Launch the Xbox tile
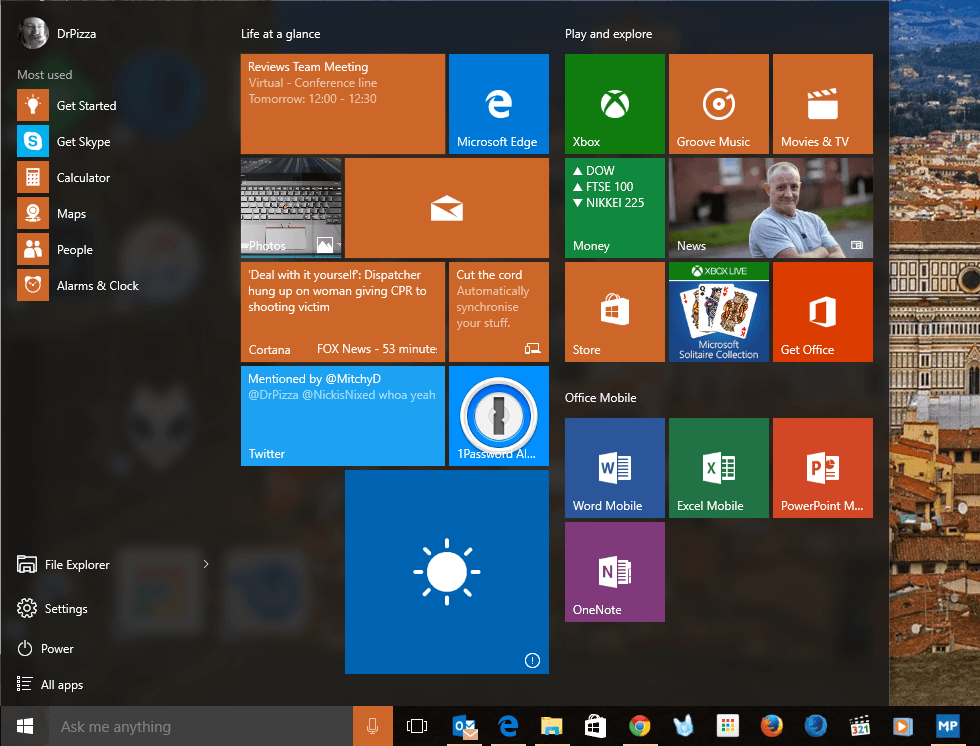This screenshot has width=980, height=746. click(x=615, y=104)
